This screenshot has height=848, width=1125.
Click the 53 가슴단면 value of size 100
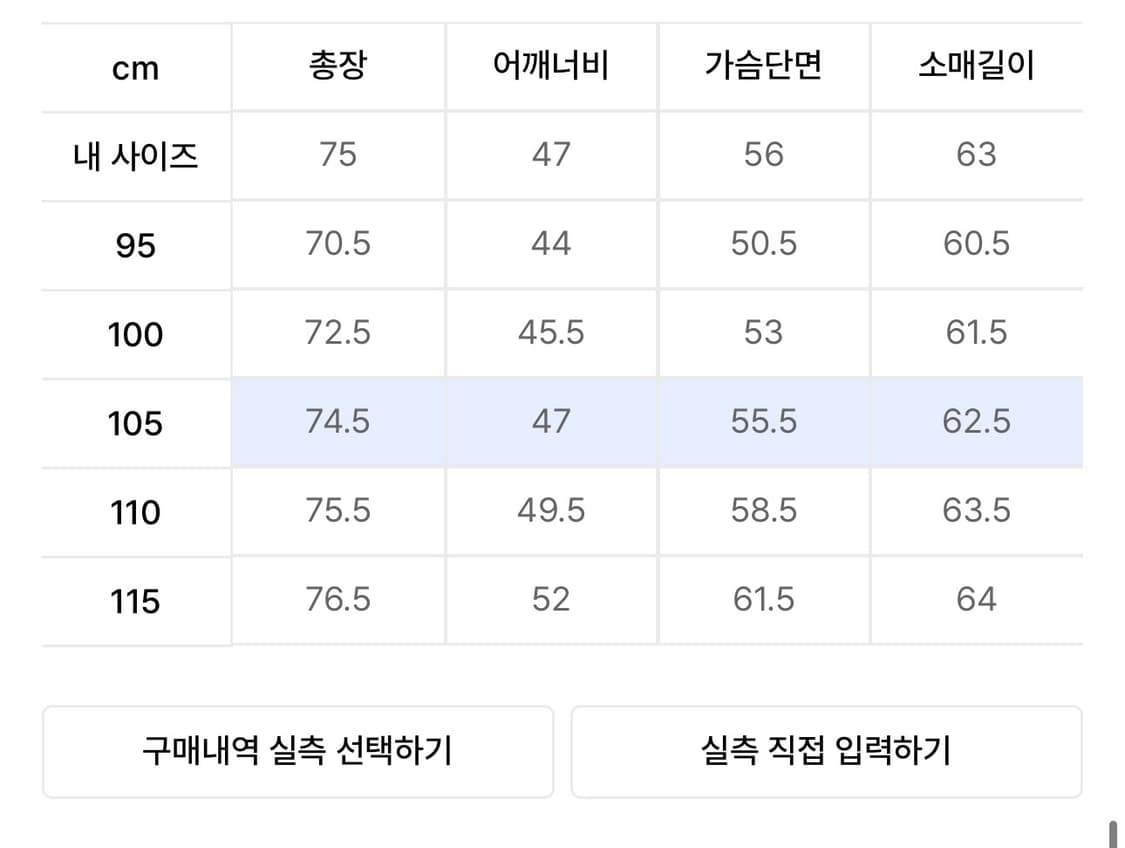tap(763, 334)
